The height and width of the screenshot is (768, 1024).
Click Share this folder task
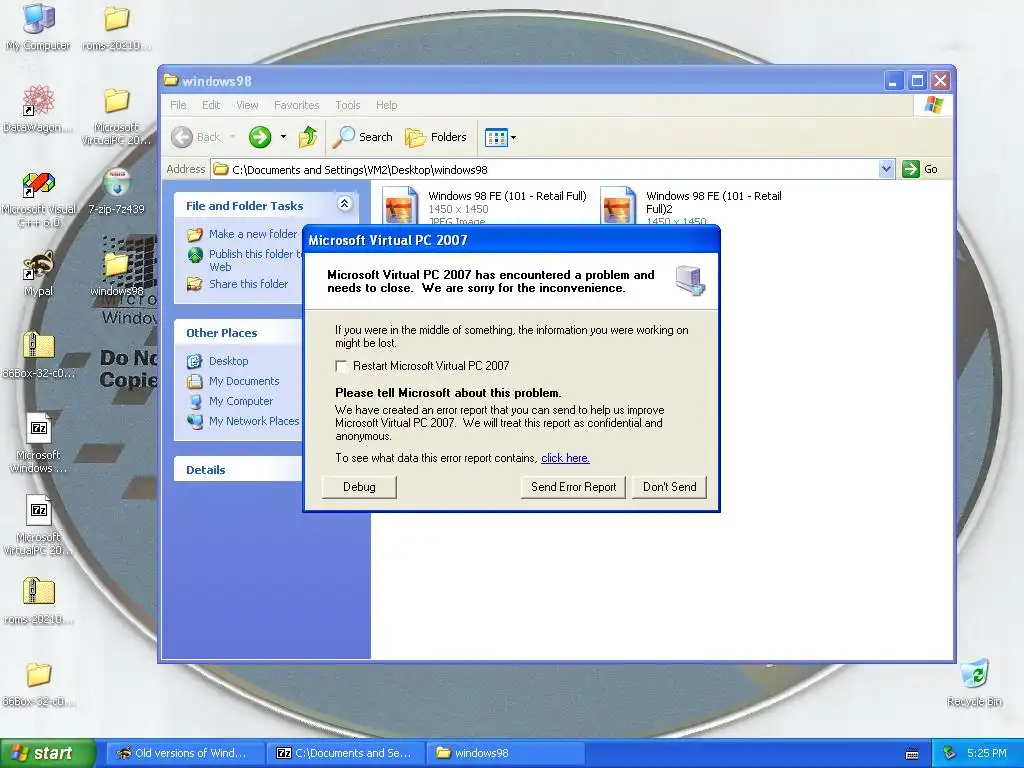point(237,284)
